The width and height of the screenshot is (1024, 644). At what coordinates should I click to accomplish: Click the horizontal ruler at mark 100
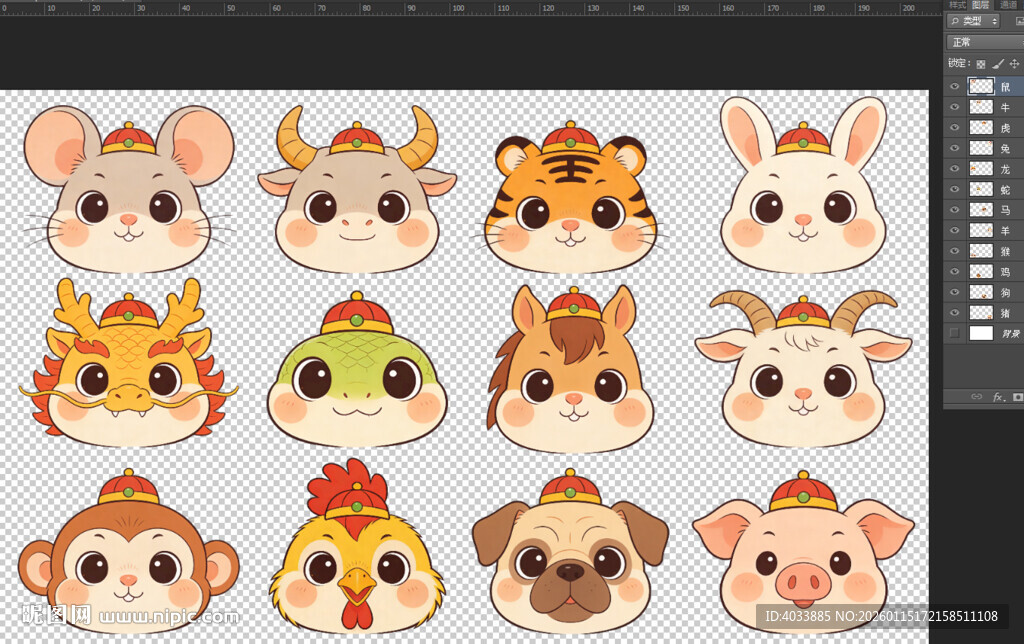tap(457, 8)
